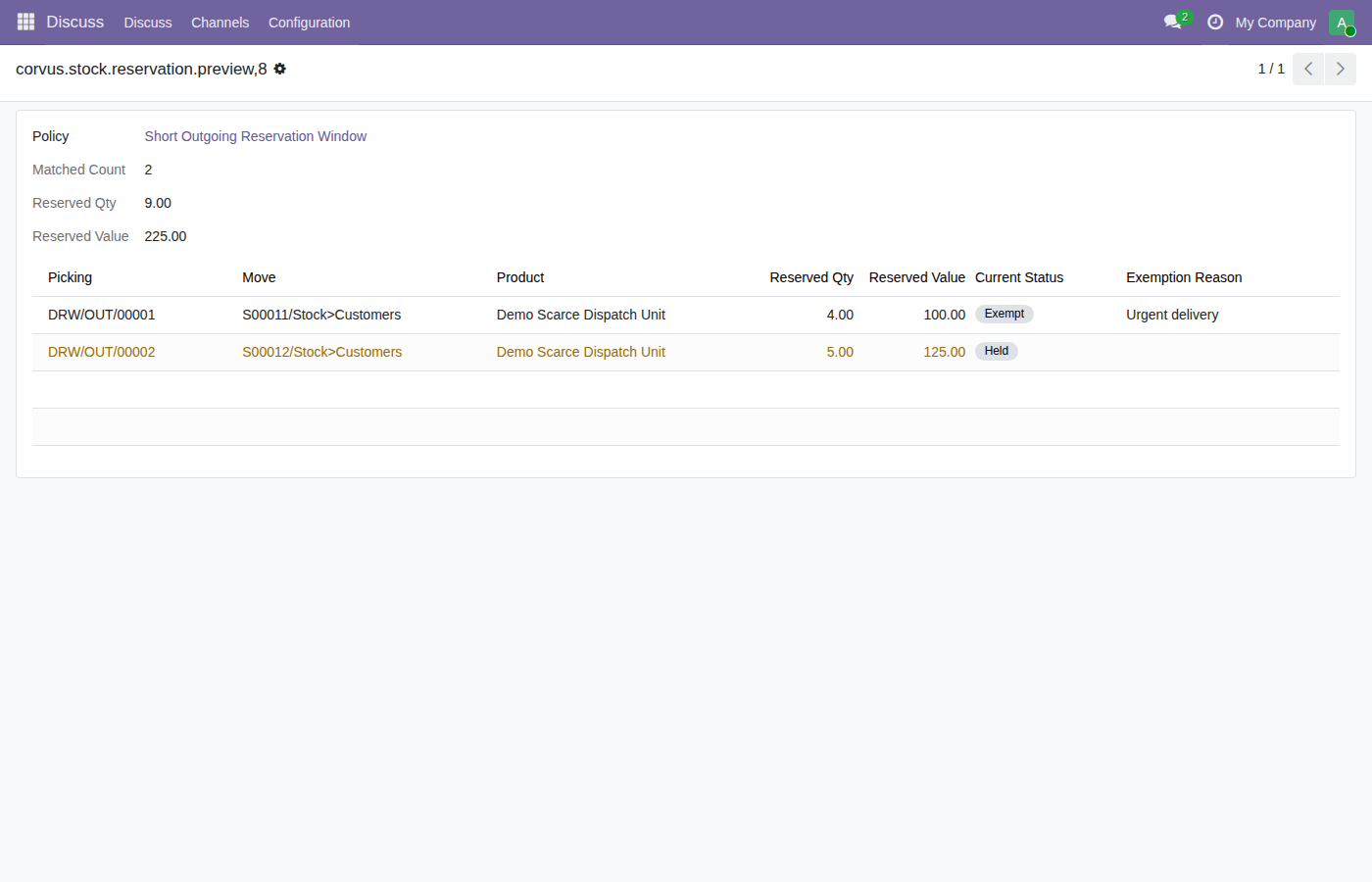
Task: Click the 5.00 reserved quantity cell
Action: coord(840,352)
